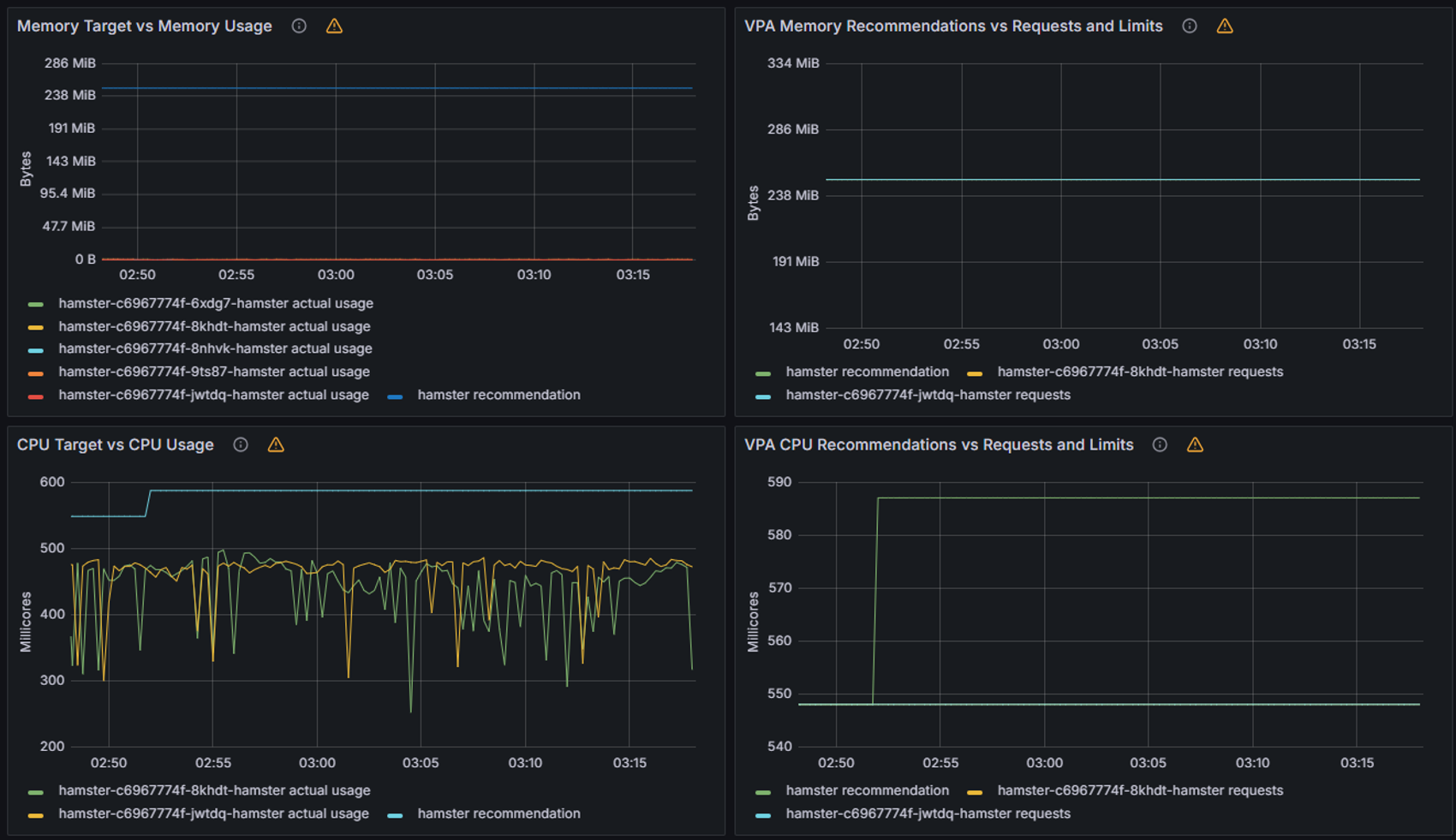Toggle 8nhvk-hamster actual usage series in memory legend
This screenshot has width=1456, height=840.
215,349
